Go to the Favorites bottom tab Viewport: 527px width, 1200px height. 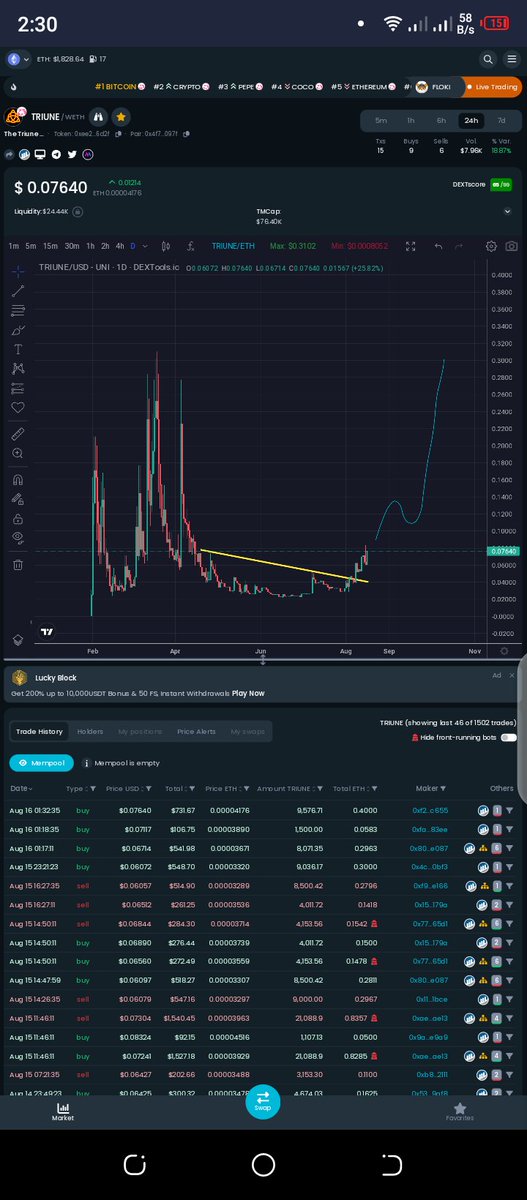(460, 1112)
